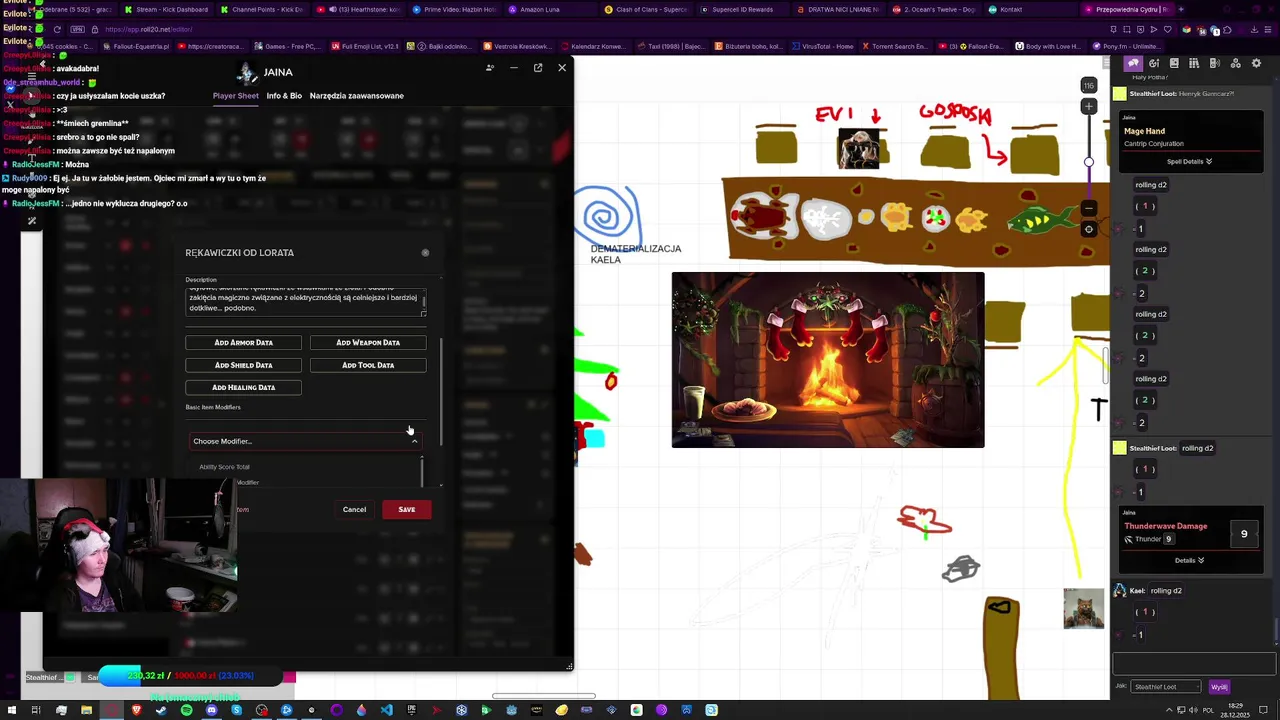Pop out the Jaina character sheet window
1280x720 pixels.
538,67
